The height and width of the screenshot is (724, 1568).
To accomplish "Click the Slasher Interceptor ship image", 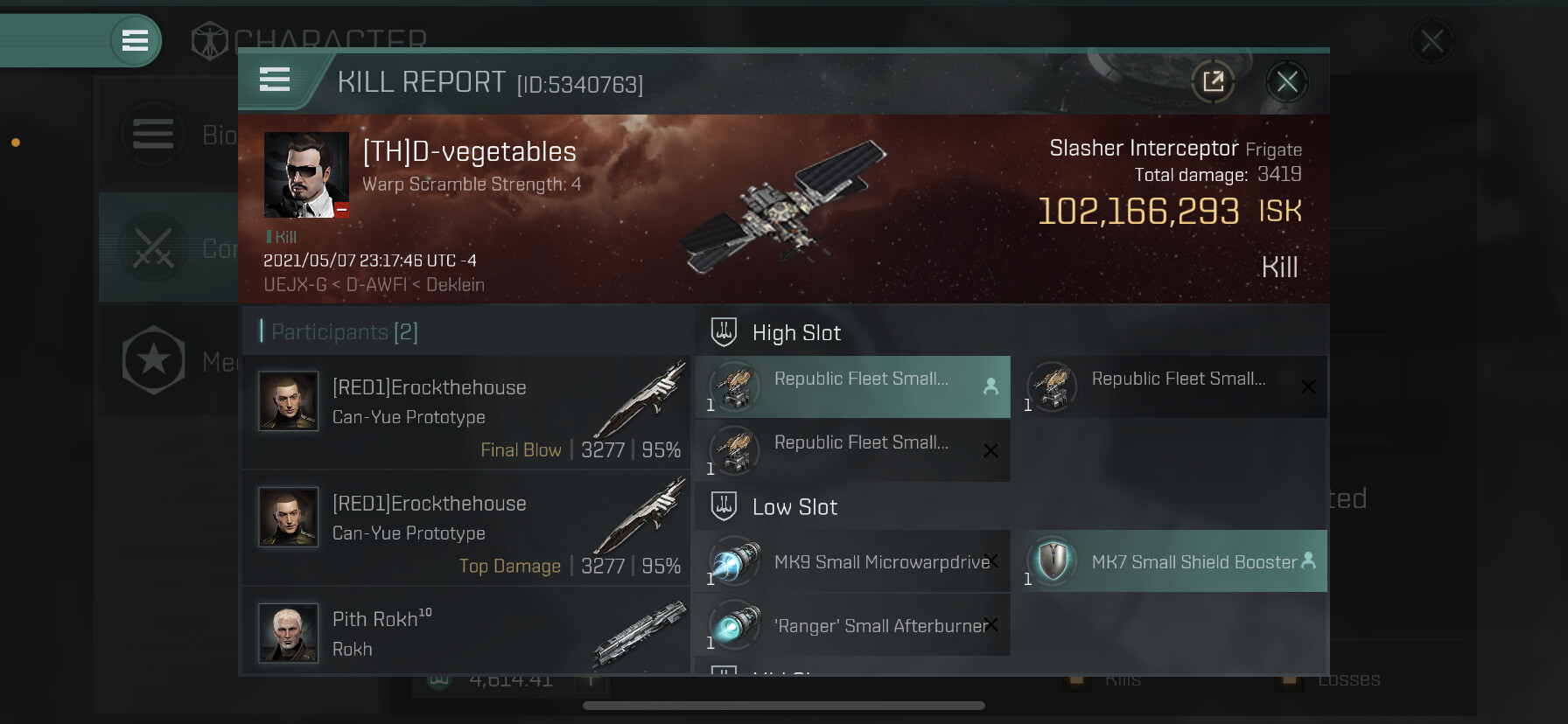I will [x=781, y=206].
